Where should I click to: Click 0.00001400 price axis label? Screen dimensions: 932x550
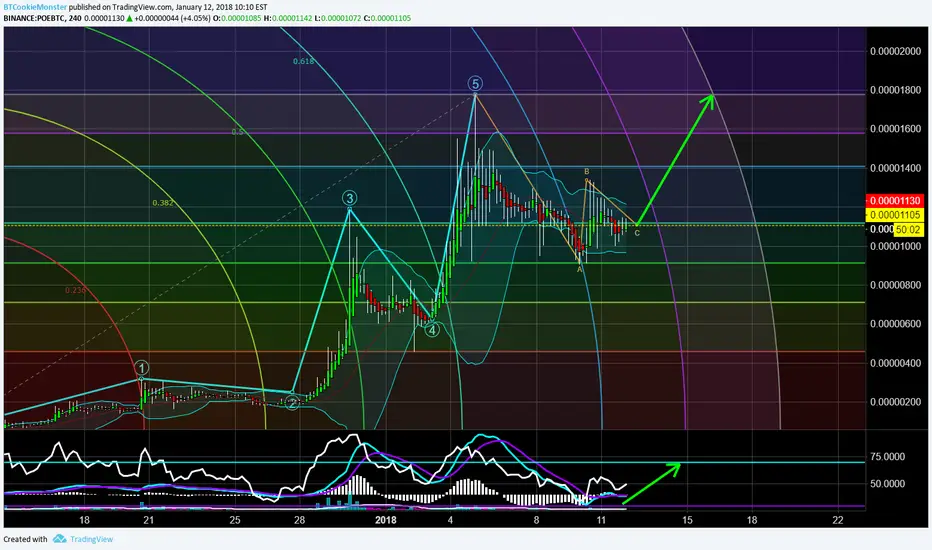coord(895,168)
